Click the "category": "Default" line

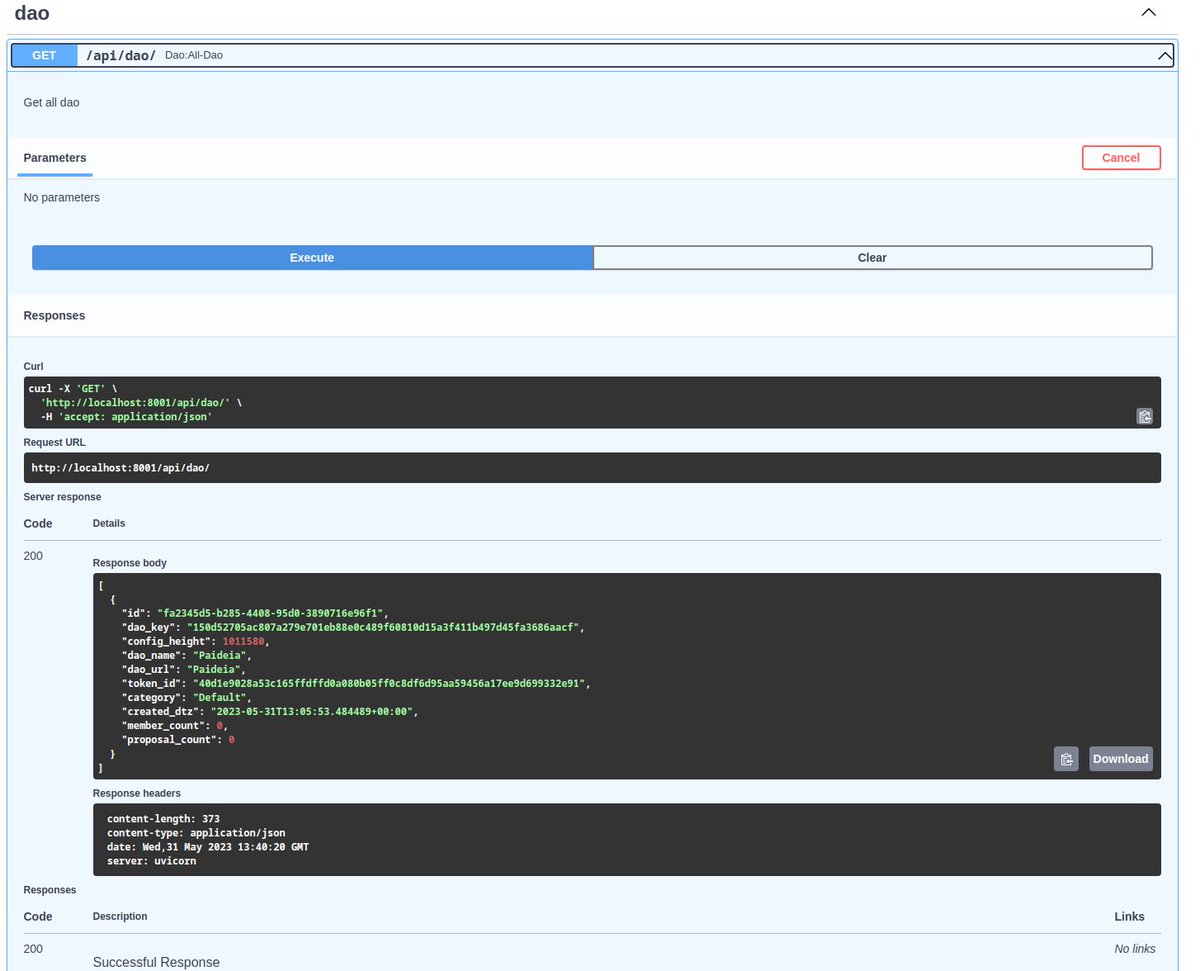tap(187, 698)
